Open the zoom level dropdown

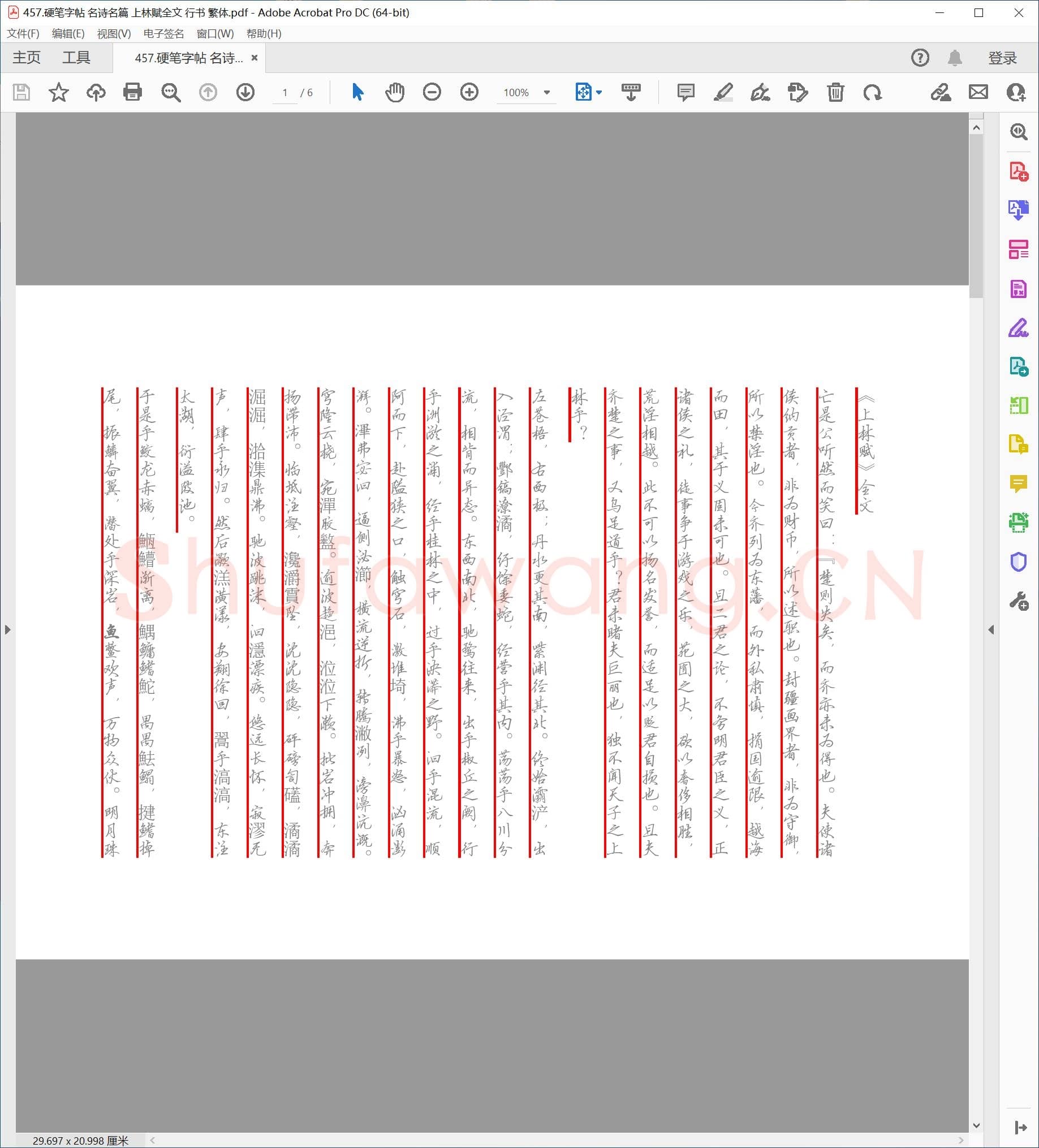click(547, 92)
